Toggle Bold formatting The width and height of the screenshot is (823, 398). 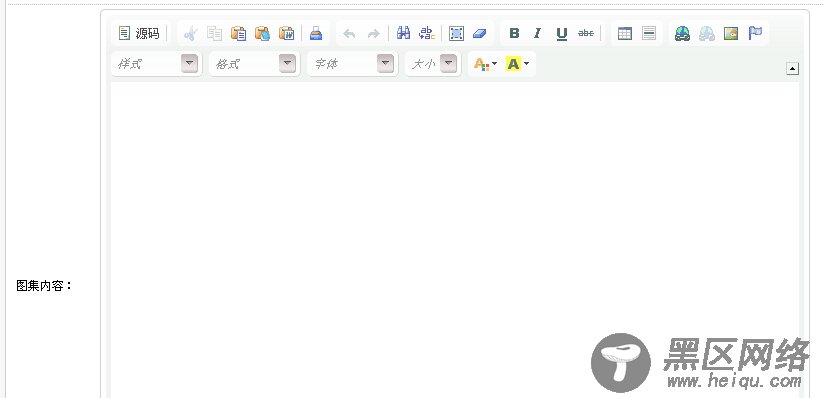coord(514,34)
